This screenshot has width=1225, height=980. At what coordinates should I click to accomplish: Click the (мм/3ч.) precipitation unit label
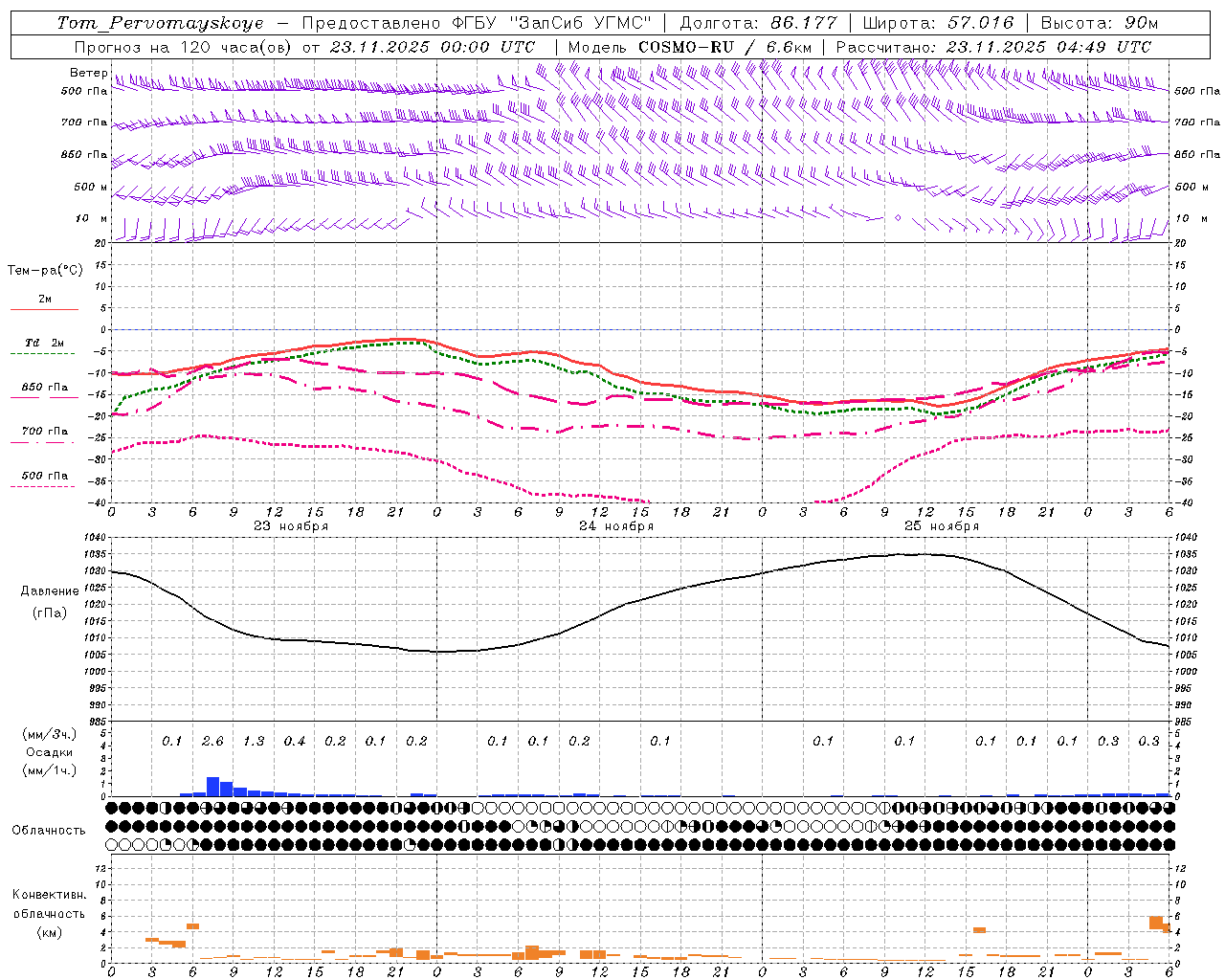(50, 734)
